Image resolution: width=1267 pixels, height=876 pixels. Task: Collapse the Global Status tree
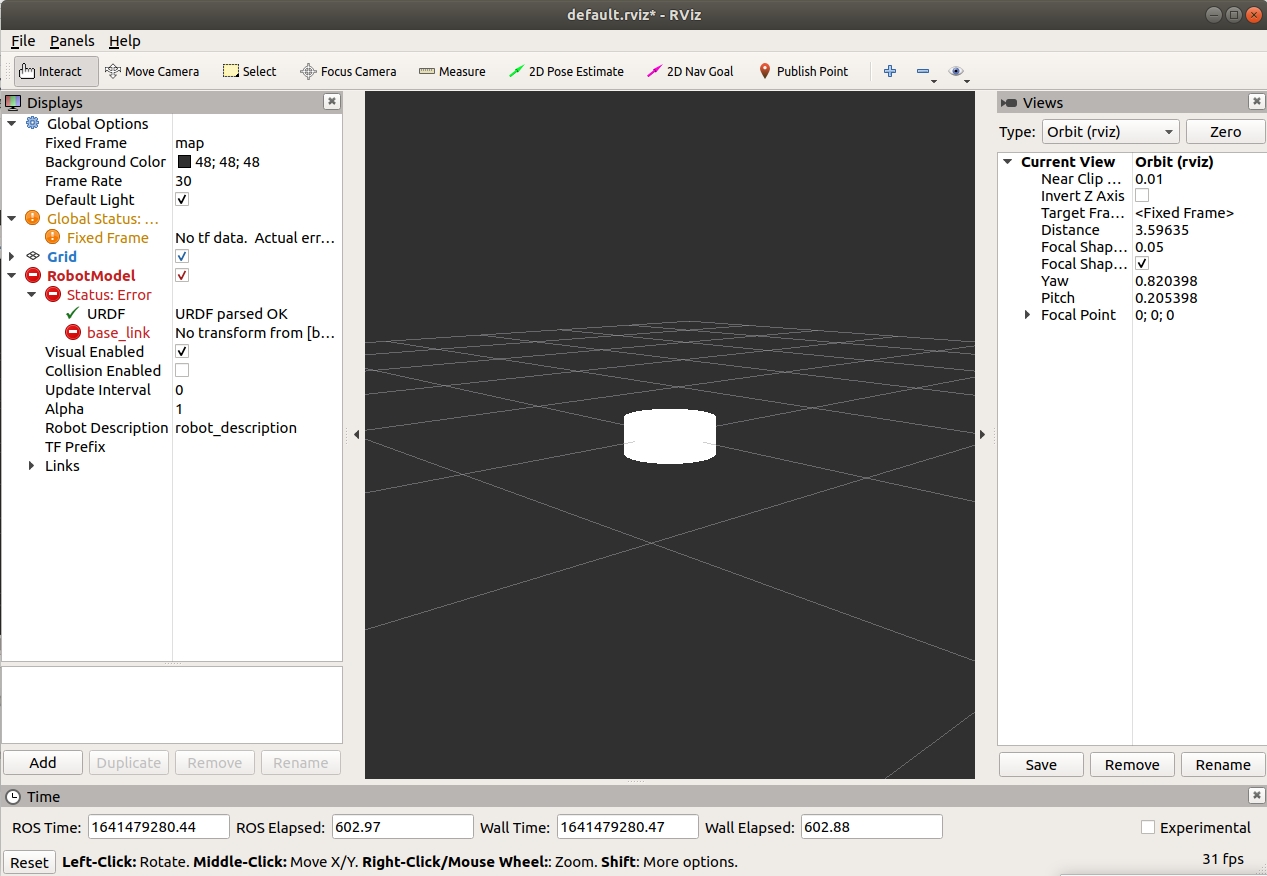11,218
